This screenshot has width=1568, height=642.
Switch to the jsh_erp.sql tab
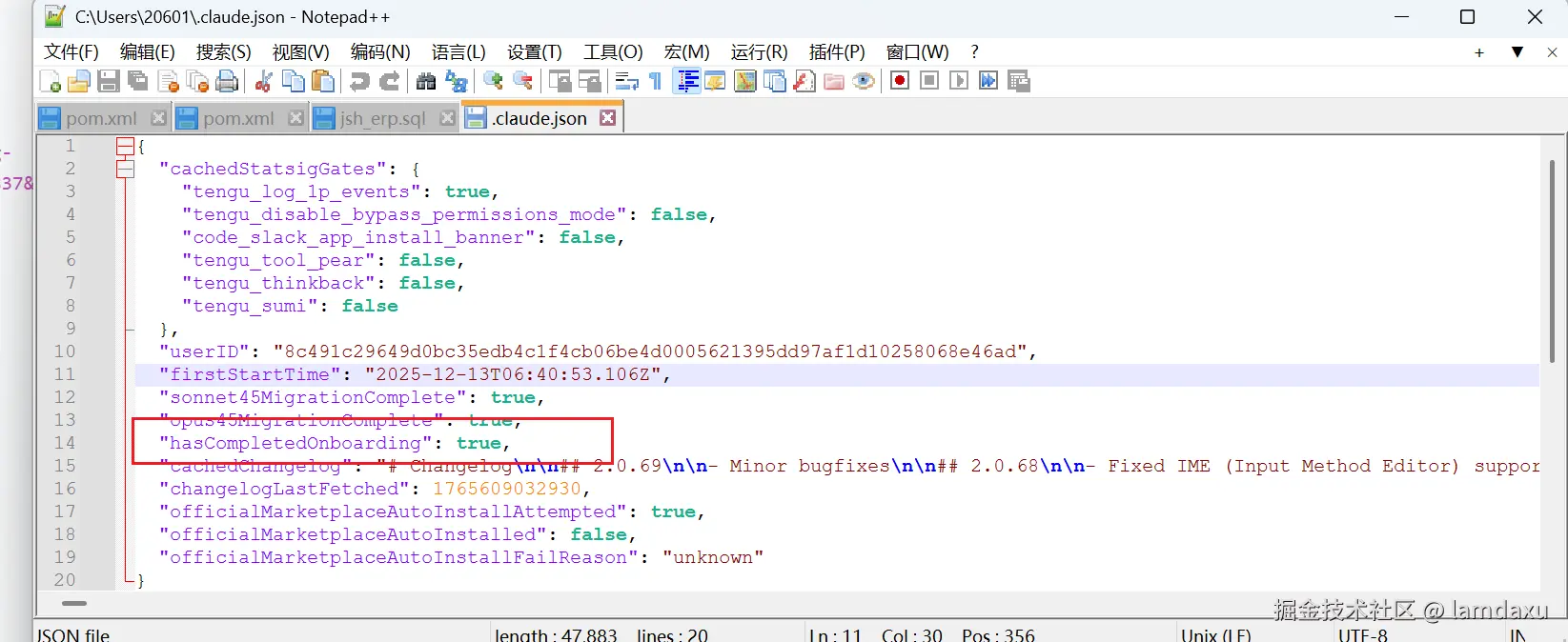tap(382, 118)
